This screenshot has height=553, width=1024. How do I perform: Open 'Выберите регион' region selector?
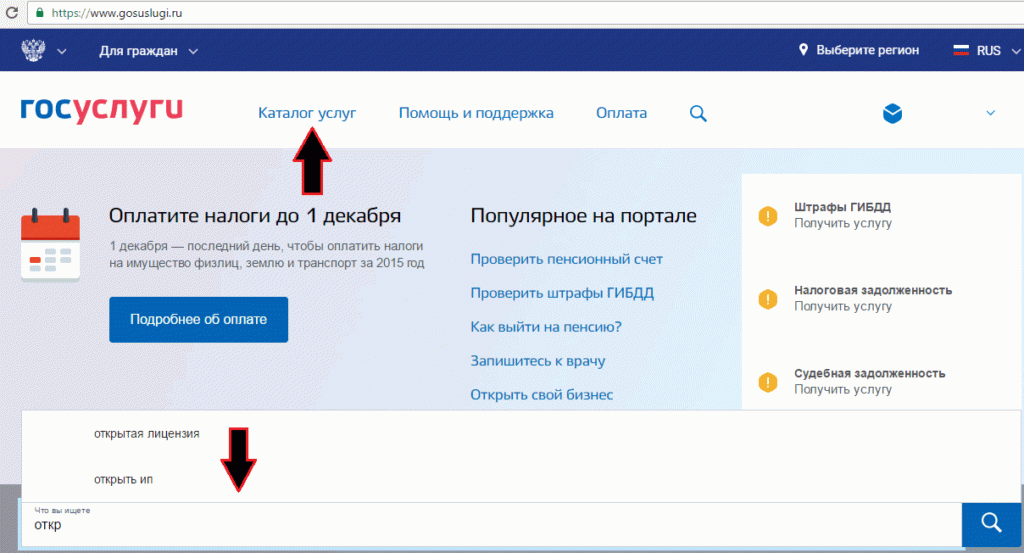[x=867, y=50]
